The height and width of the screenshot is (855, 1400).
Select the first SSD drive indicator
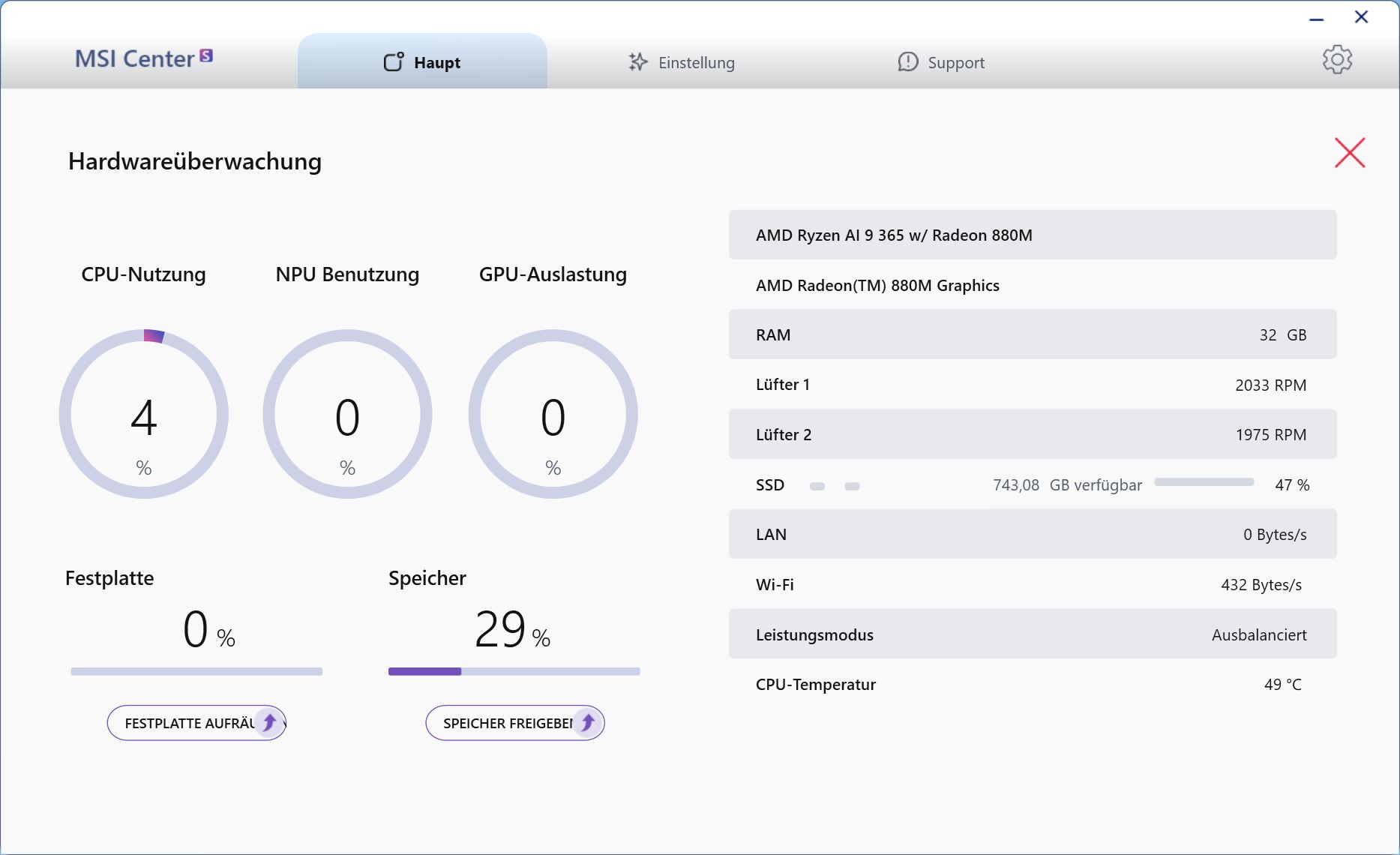coord(817,487)
